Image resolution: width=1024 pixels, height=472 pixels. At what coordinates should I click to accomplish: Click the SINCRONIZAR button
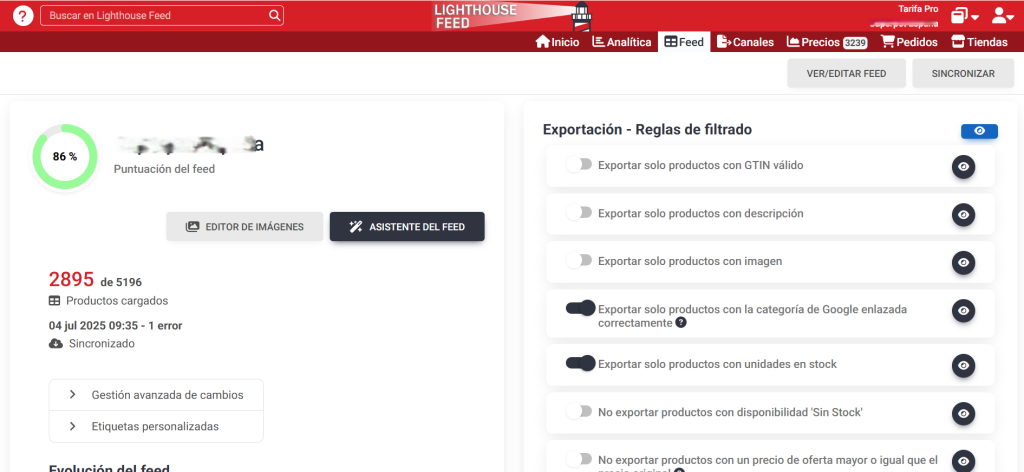[963, 73]
